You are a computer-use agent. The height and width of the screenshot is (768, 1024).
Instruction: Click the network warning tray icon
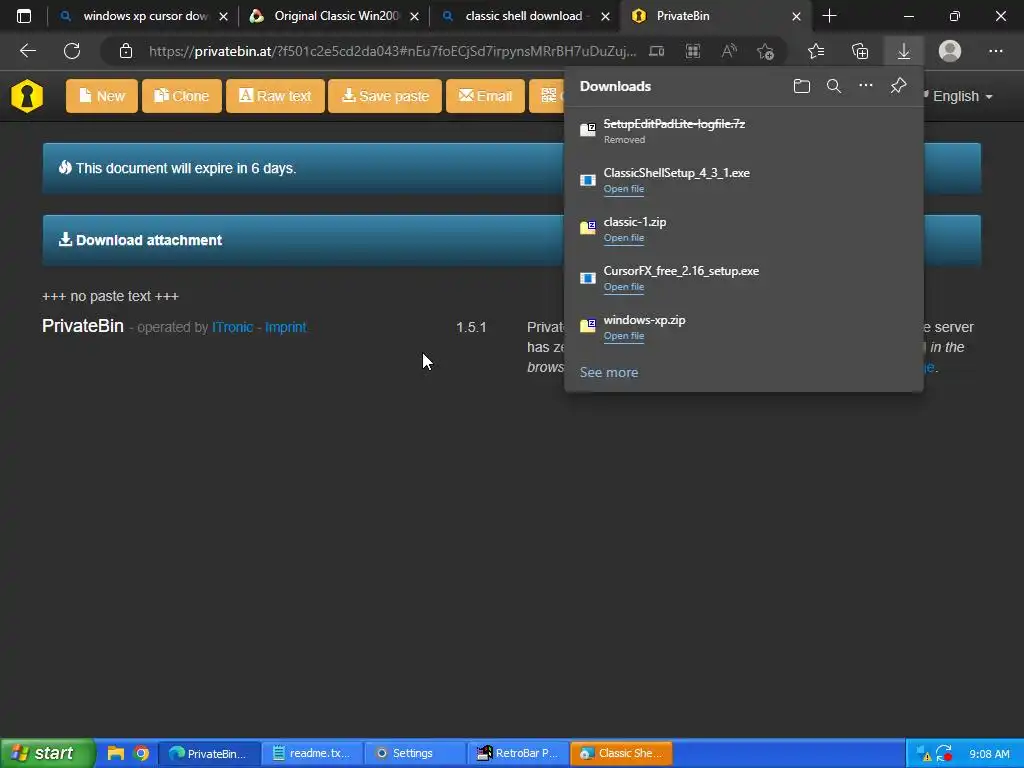(x=923, y=754)
